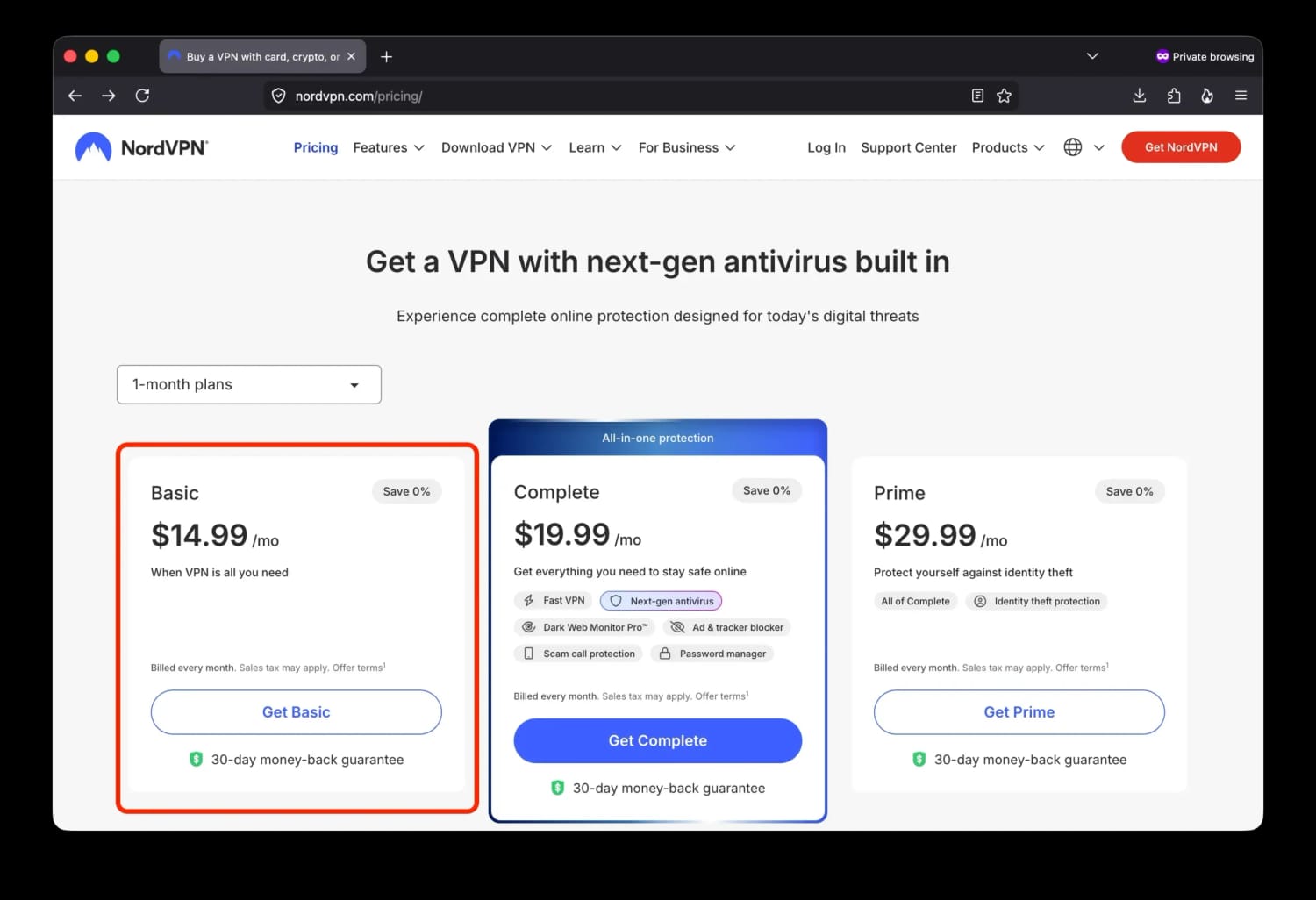
Task: Expand the Learn menu
Action: tap(595, 147)
